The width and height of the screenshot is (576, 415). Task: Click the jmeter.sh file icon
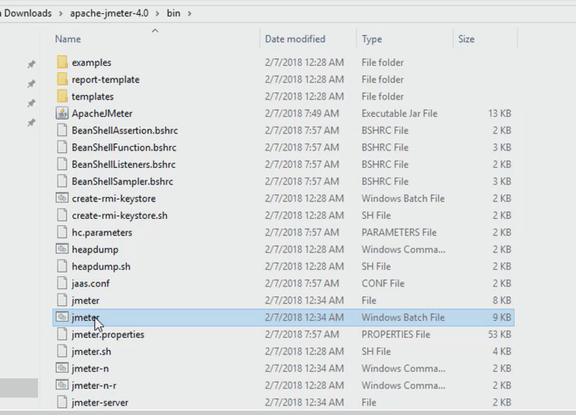62,351
